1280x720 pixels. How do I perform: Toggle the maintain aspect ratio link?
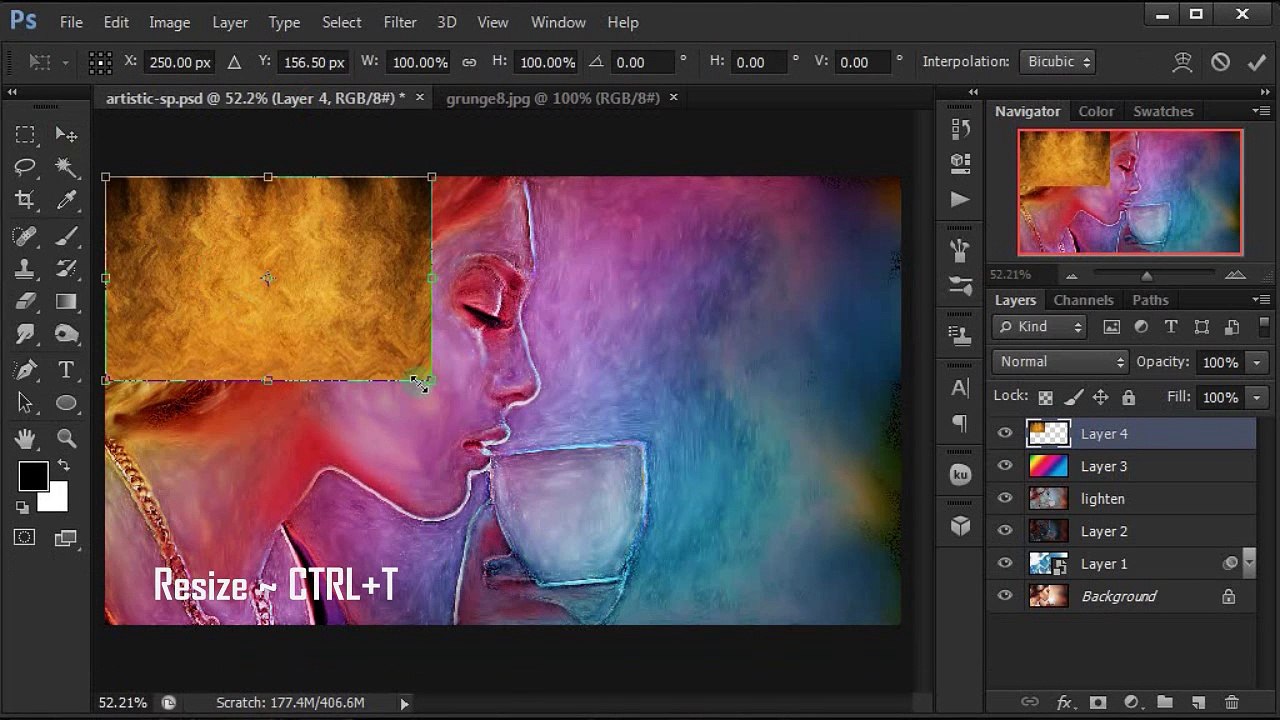coord(469,62)
